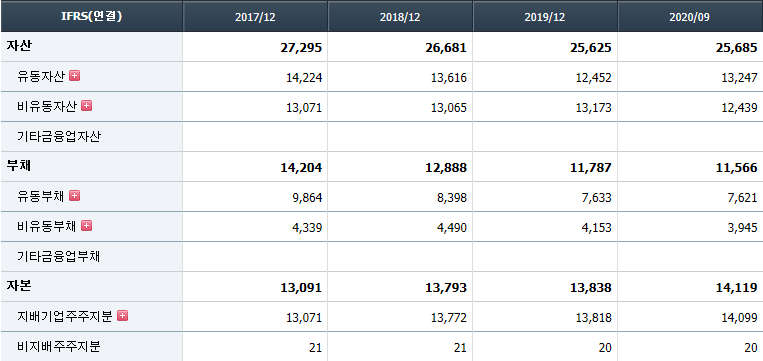Expand the 유동자산 row plus icon
This screenshot has height=361, width=763.
[x=74, y=75]
